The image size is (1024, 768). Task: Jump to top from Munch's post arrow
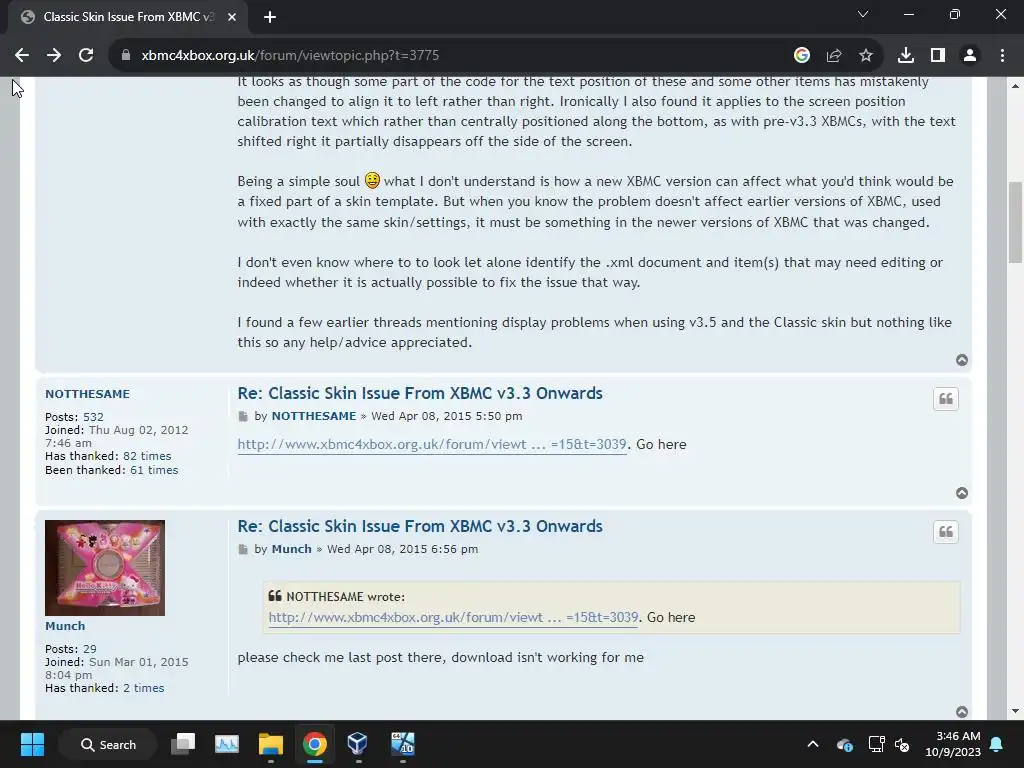click(x=962, y=712)
